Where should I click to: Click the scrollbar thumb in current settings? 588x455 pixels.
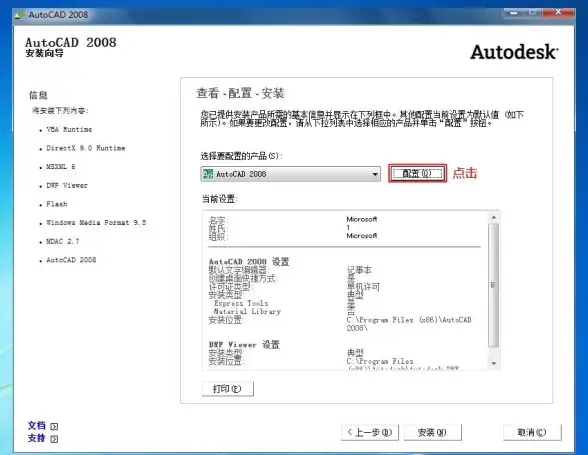494,285
